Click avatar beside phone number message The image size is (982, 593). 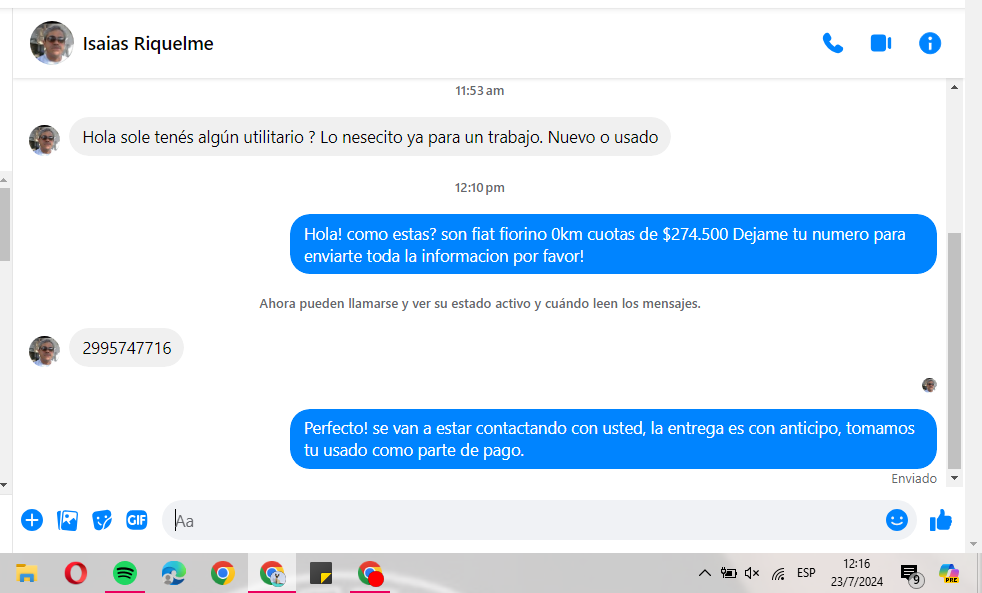tap(44, 351)
